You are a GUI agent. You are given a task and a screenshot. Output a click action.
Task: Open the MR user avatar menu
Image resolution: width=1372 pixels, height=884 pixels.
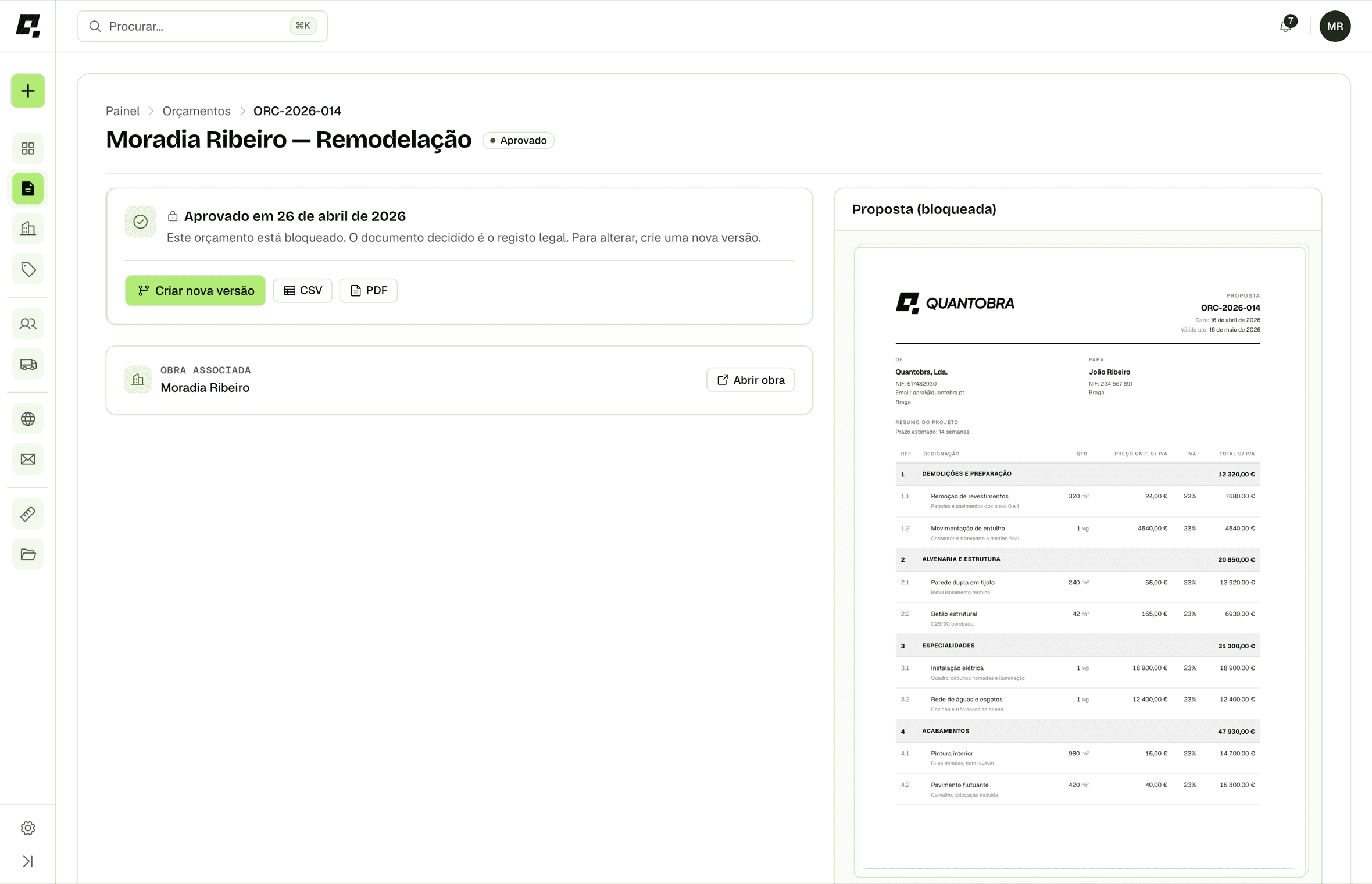[1335, 26]
